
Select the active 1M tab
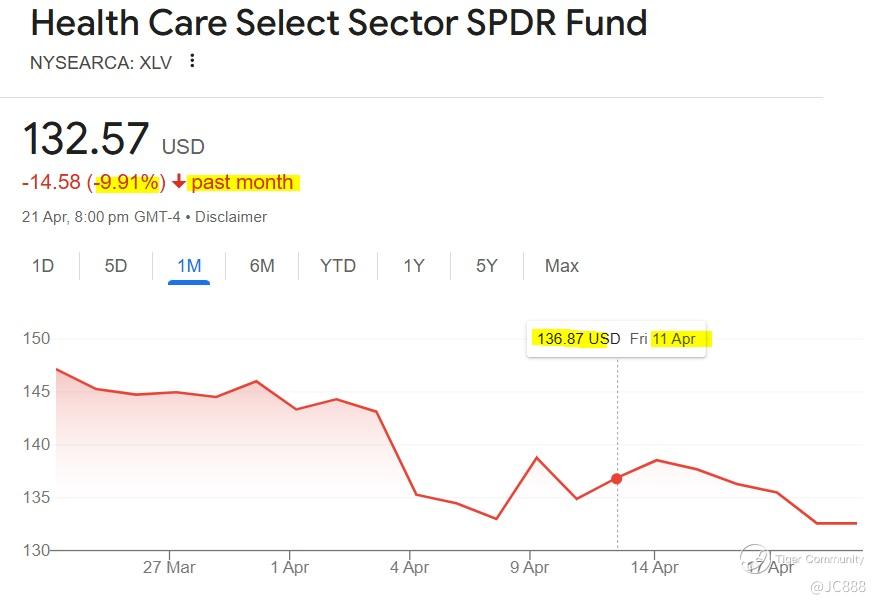tap(189, 266)
